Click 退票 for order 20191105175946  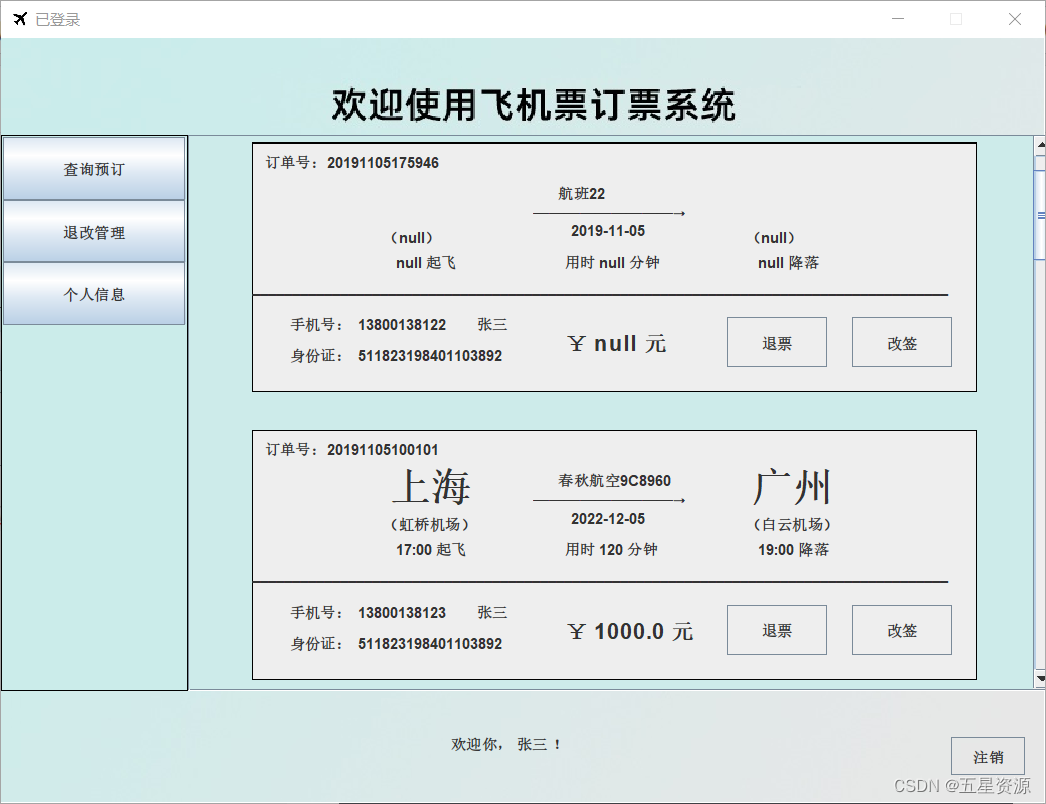[776, 342]
